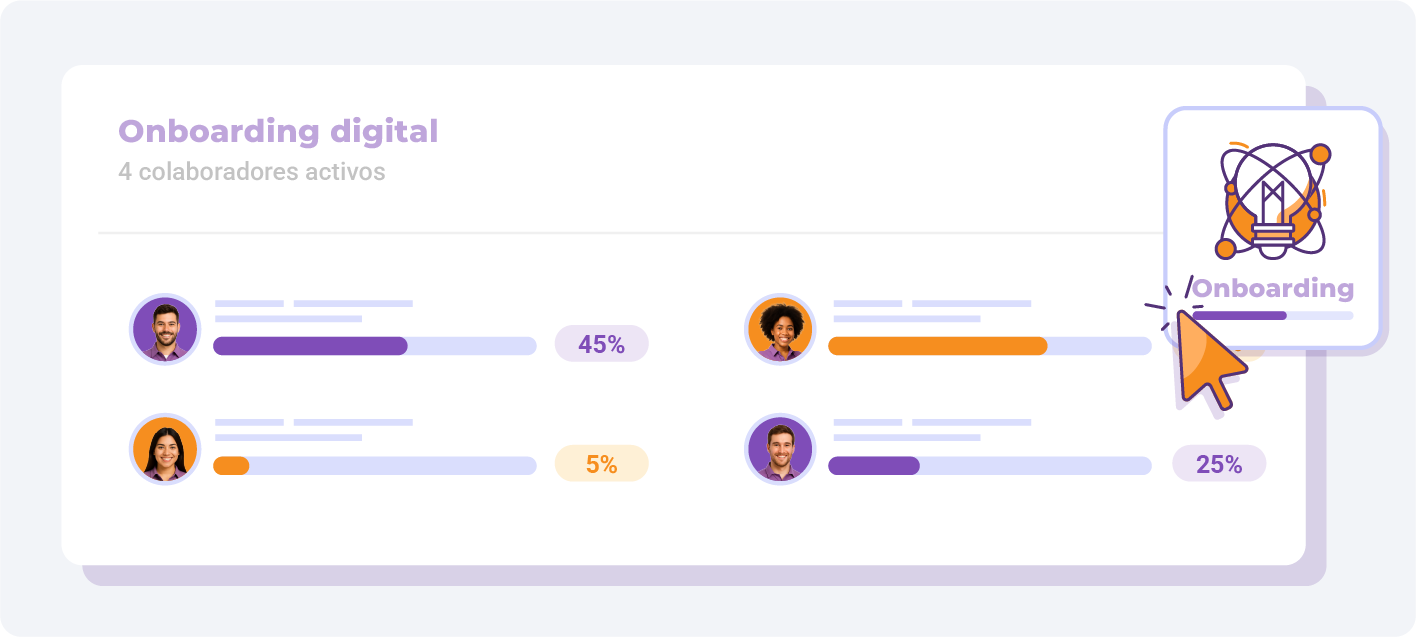Click placeholder name lines above 45% bar
This screenshot has width=1416, height=637.
click(314, 311)
